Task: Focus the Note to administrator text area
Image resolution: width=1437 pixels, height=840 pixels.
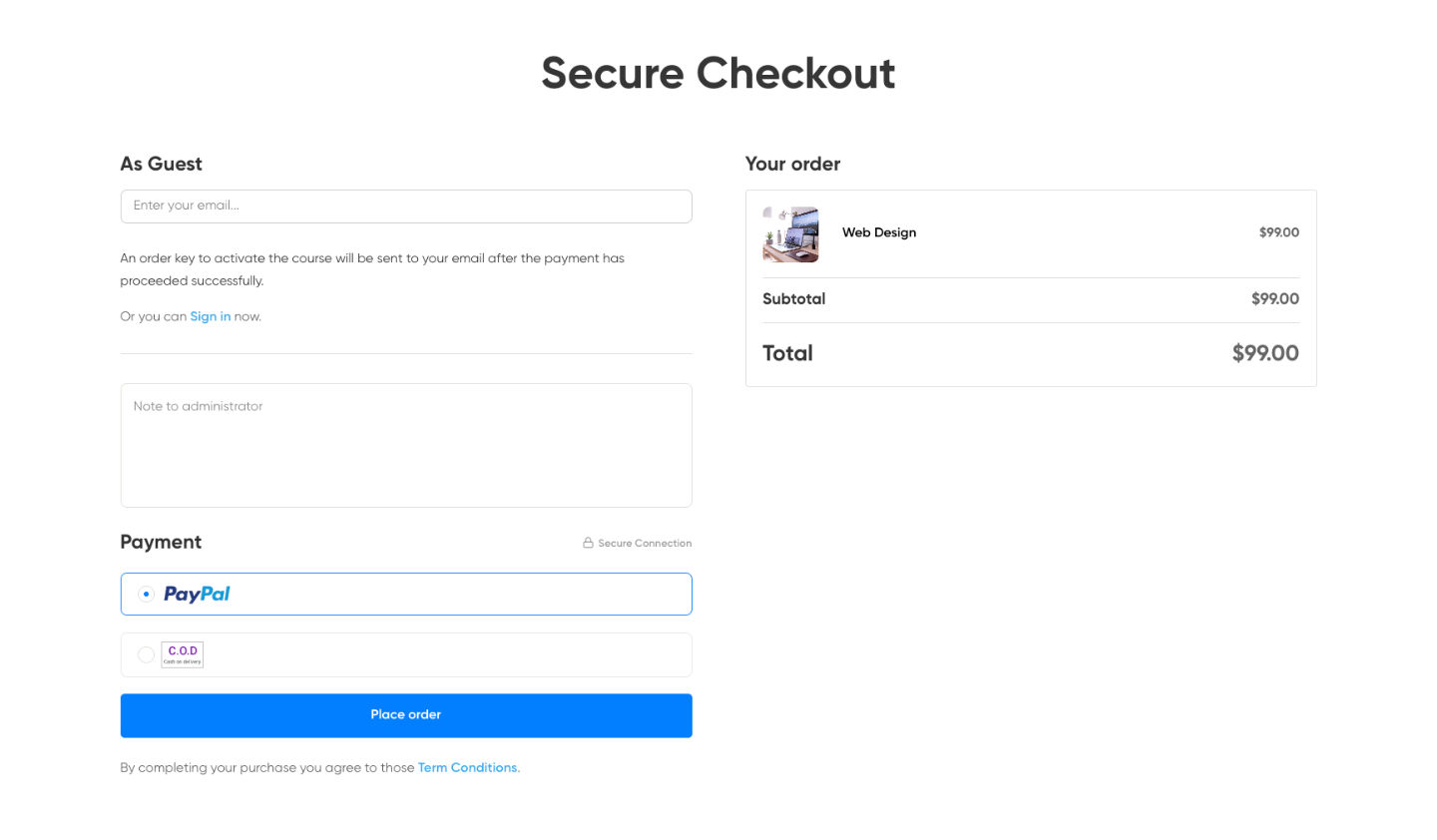Action: 405,445
